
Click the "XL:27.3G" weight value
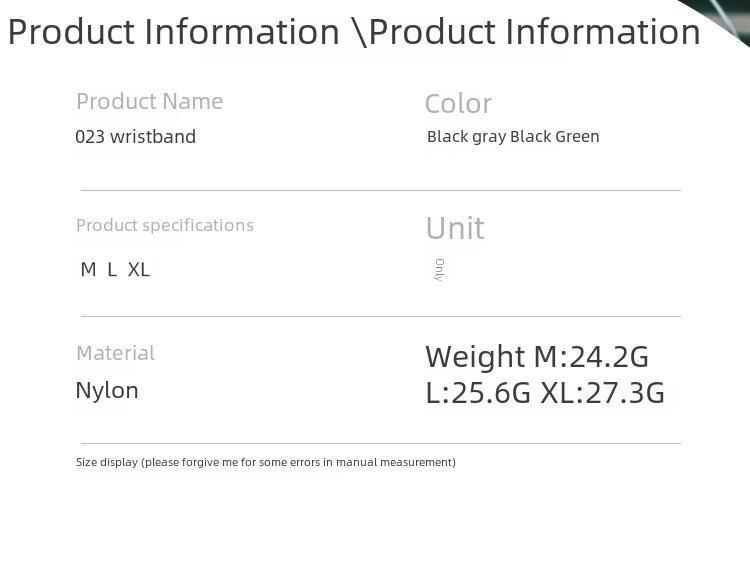tap(602, 393)
